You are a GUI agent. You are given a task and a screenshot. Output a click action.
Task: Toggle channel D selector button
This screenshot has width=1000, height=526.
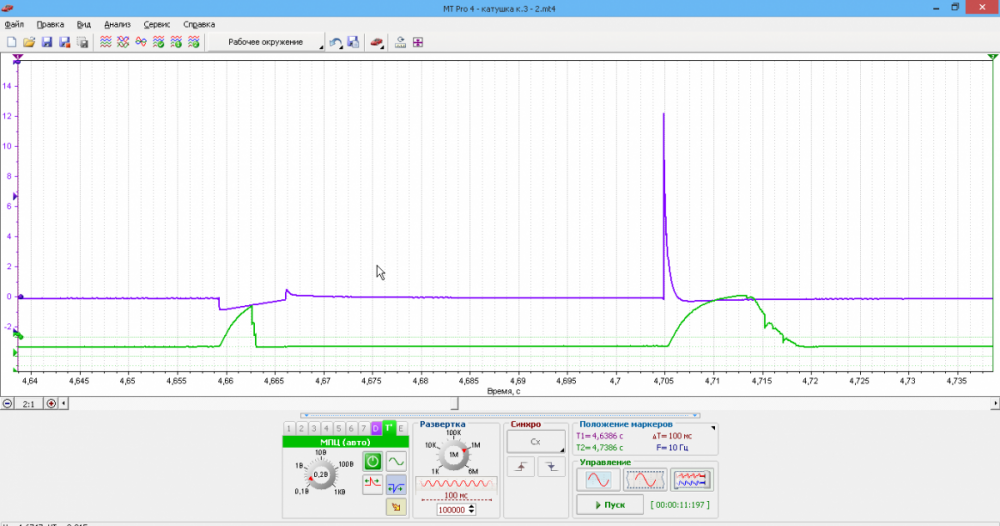pos(376,428)
